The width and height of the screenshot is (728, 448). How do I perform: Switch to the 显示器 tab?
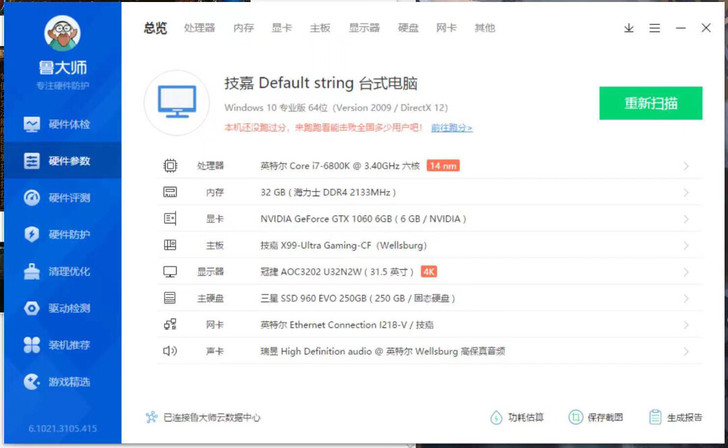click(x=364, y=28)
